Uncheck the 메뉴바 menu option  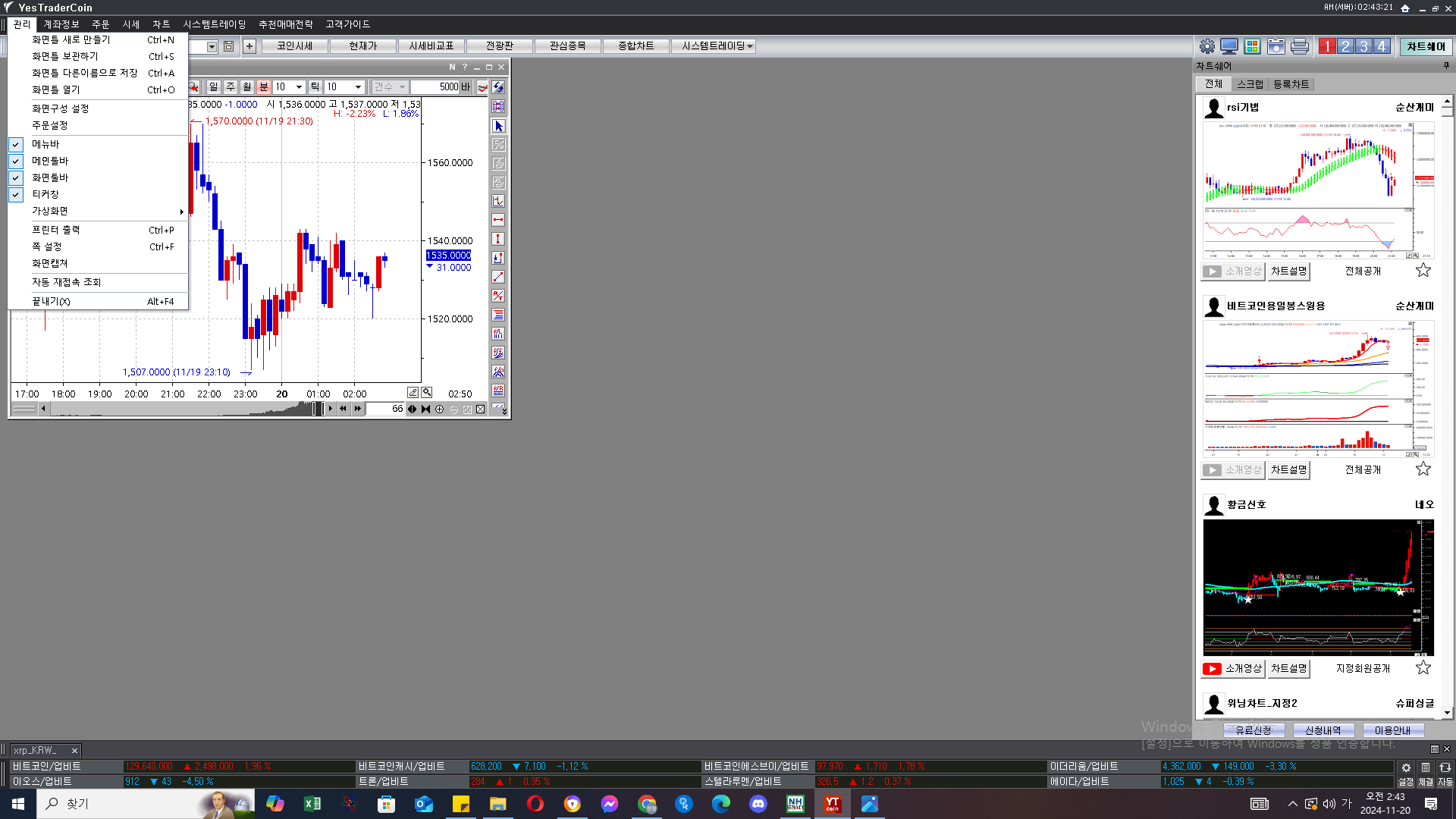coord(45,144)
